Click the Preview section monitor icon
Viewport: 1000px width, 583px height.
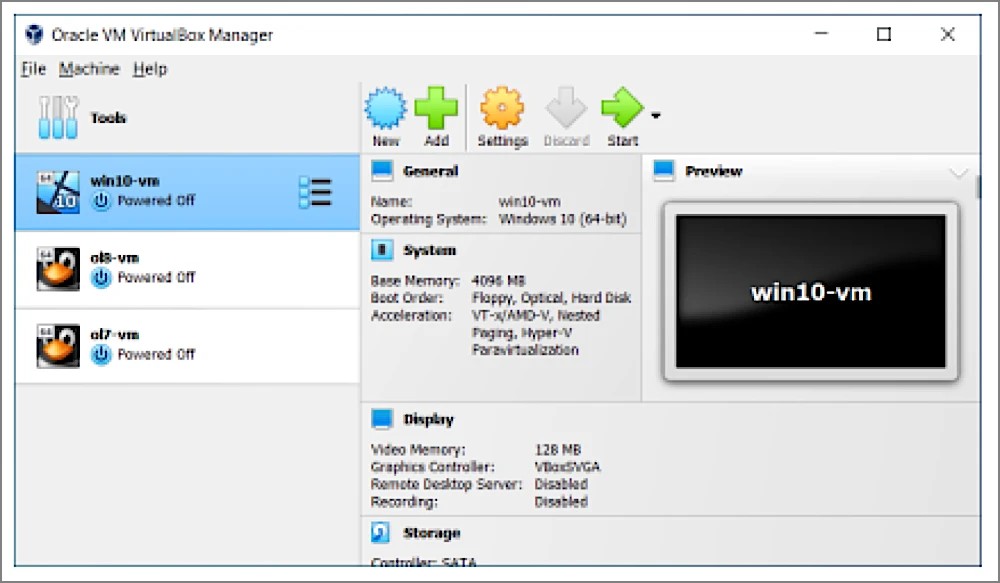(x=664, y=171)
